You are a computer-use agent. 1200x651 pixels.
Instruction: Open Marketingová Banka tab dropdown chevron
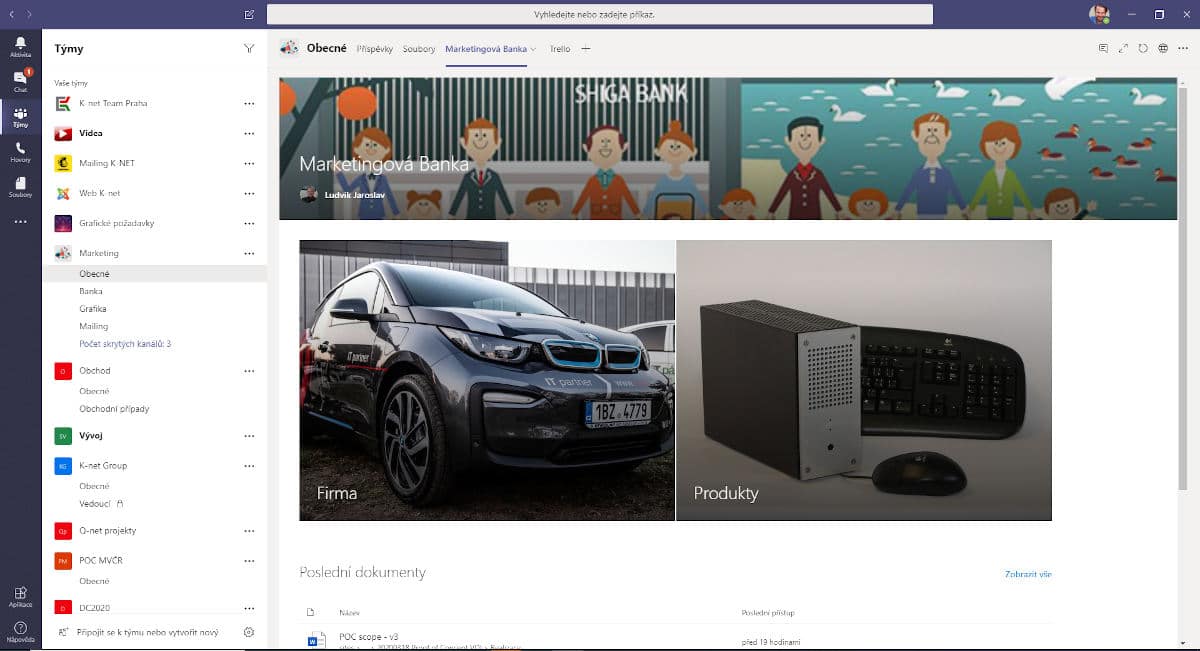(533, 49)
